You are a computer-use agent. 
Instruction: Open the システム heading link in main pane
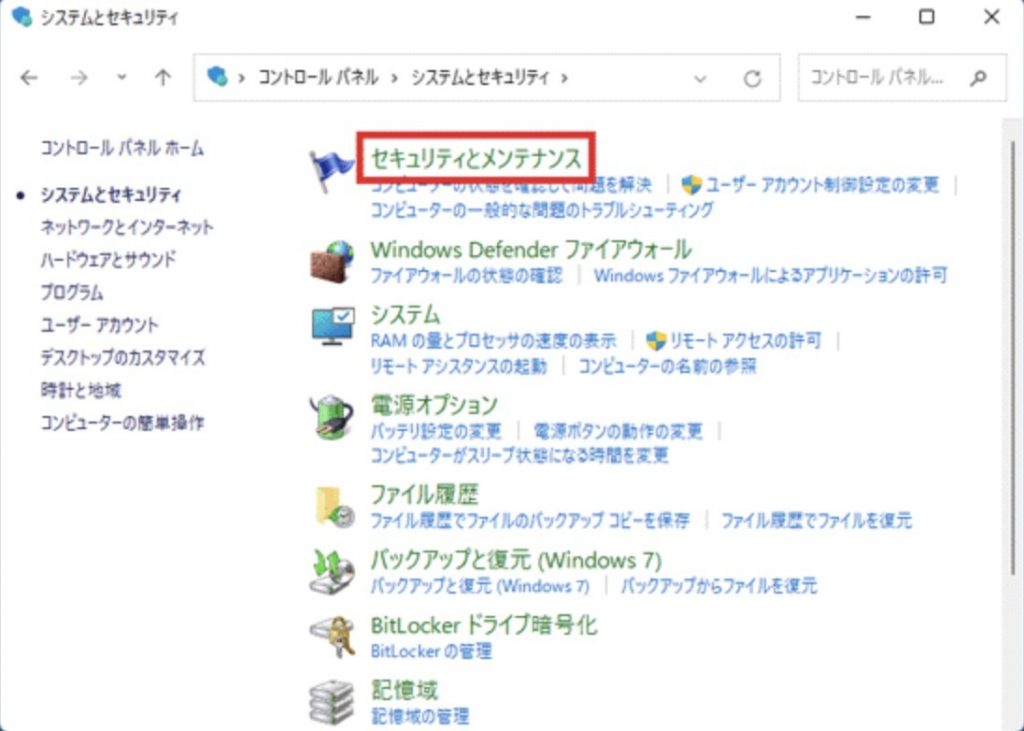406,315
